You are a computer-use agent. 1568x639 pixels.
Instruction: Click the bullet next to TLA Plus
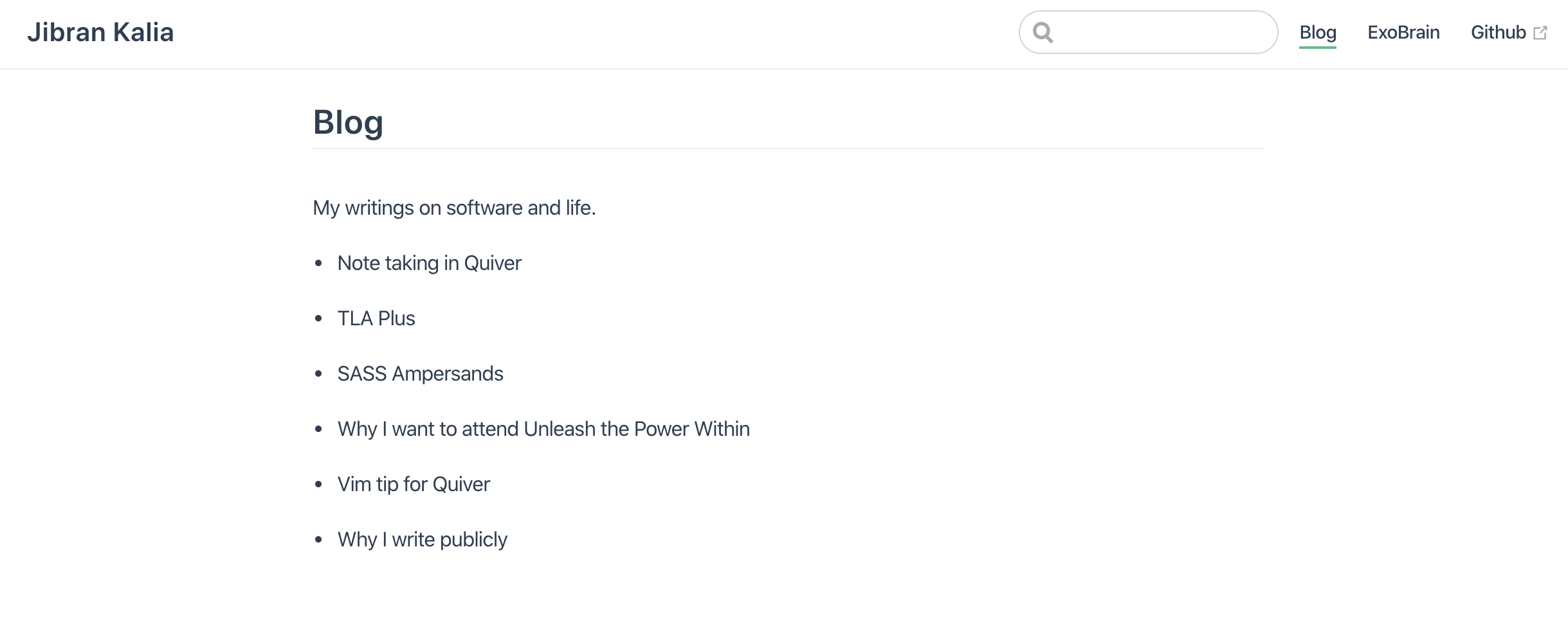point(318,318)
